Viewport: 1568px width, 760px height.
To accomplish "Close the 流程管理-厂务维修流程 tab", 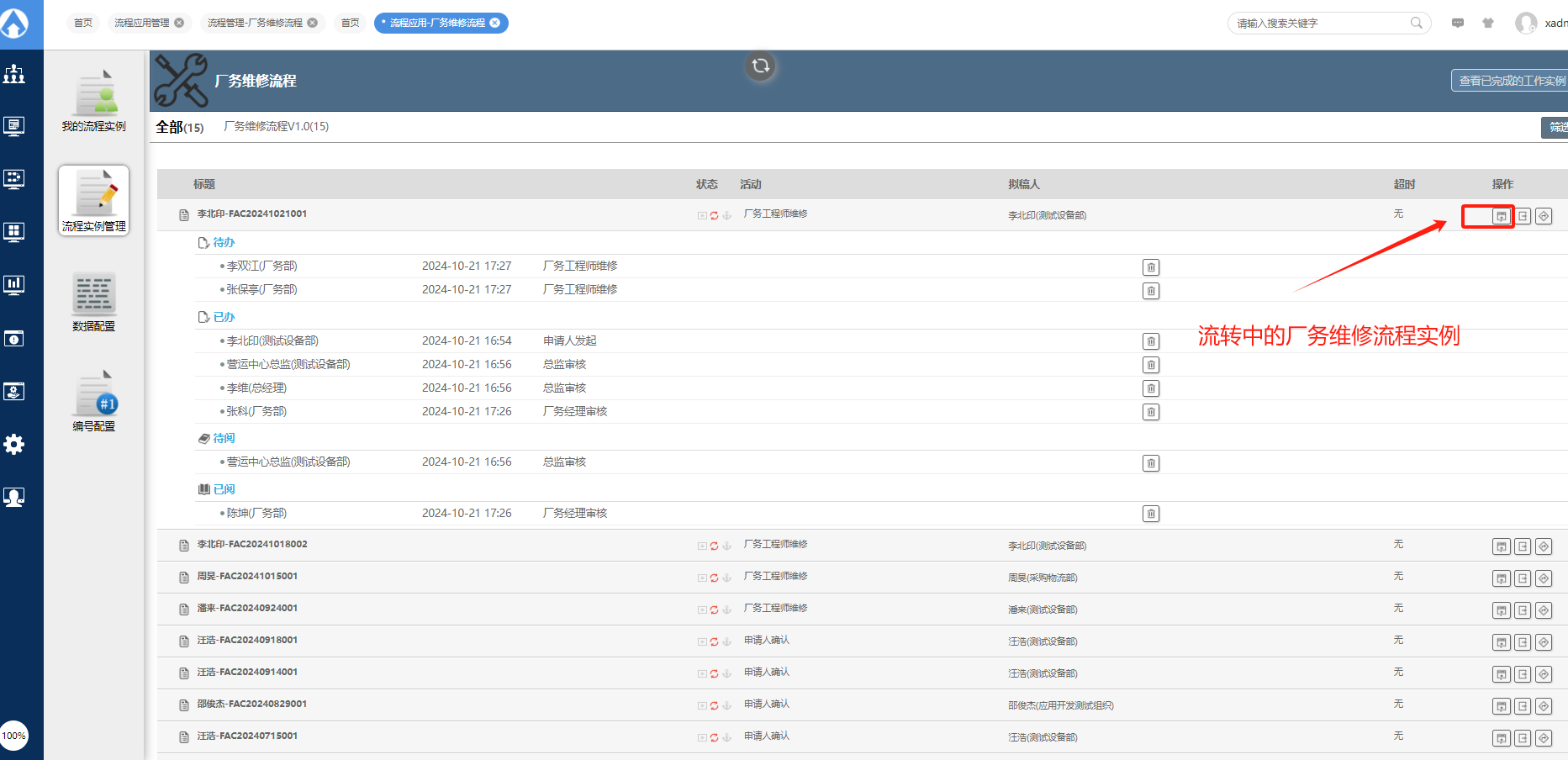I will (x=313, y=23).
